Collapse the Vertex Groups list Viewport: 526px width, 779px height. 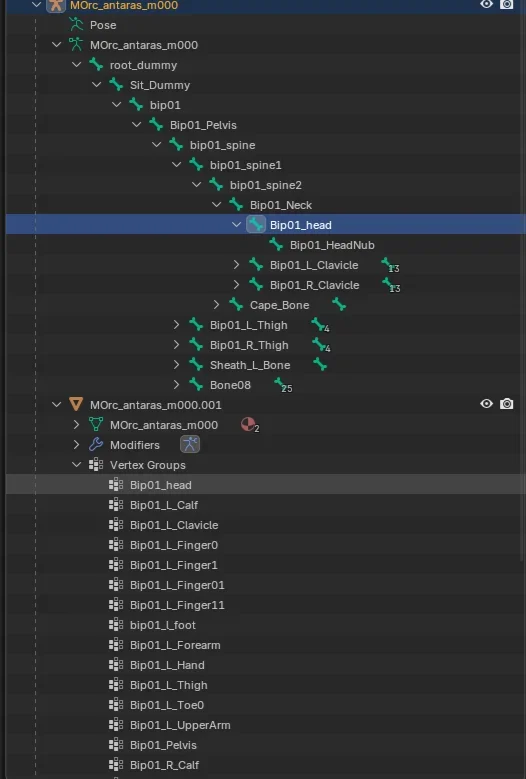tap(76, 465)
